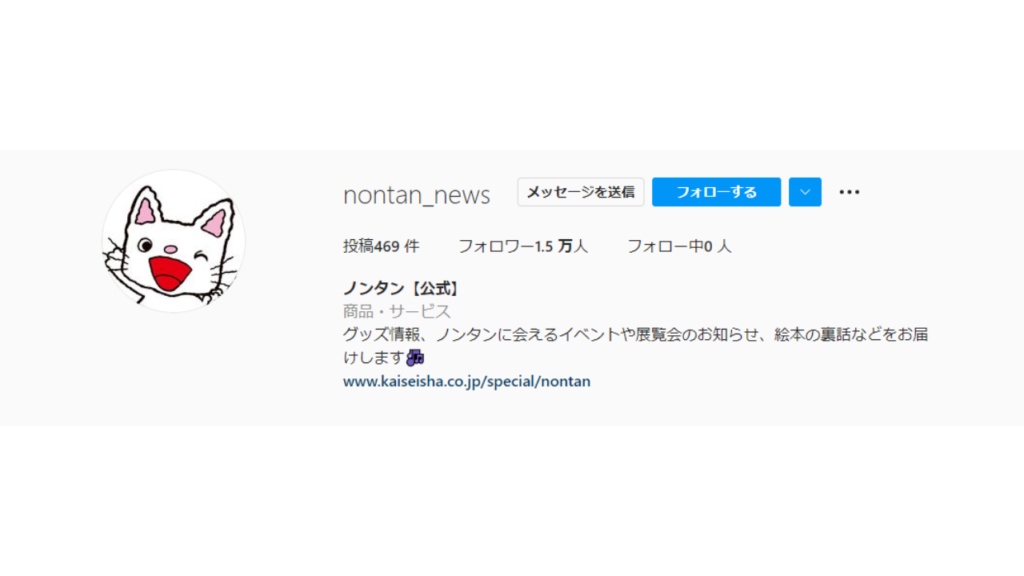Screen dimensions: 1024x576
Task: Click the cat's winking eye in avatar
Action: point(202,255)
